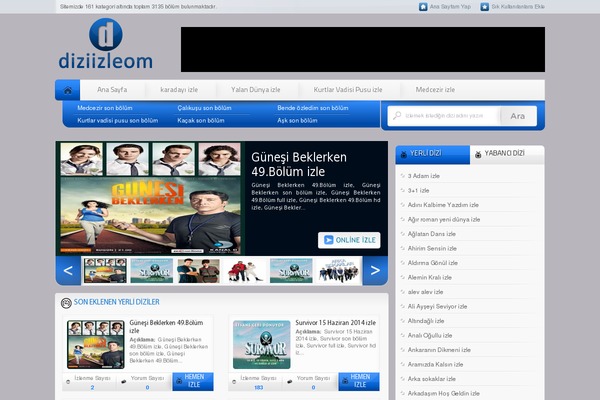Image resolution: width=600 pixels, height=400 pixels.
Task: Open Aramızda Kalsın izle
Action: (435, 364)
